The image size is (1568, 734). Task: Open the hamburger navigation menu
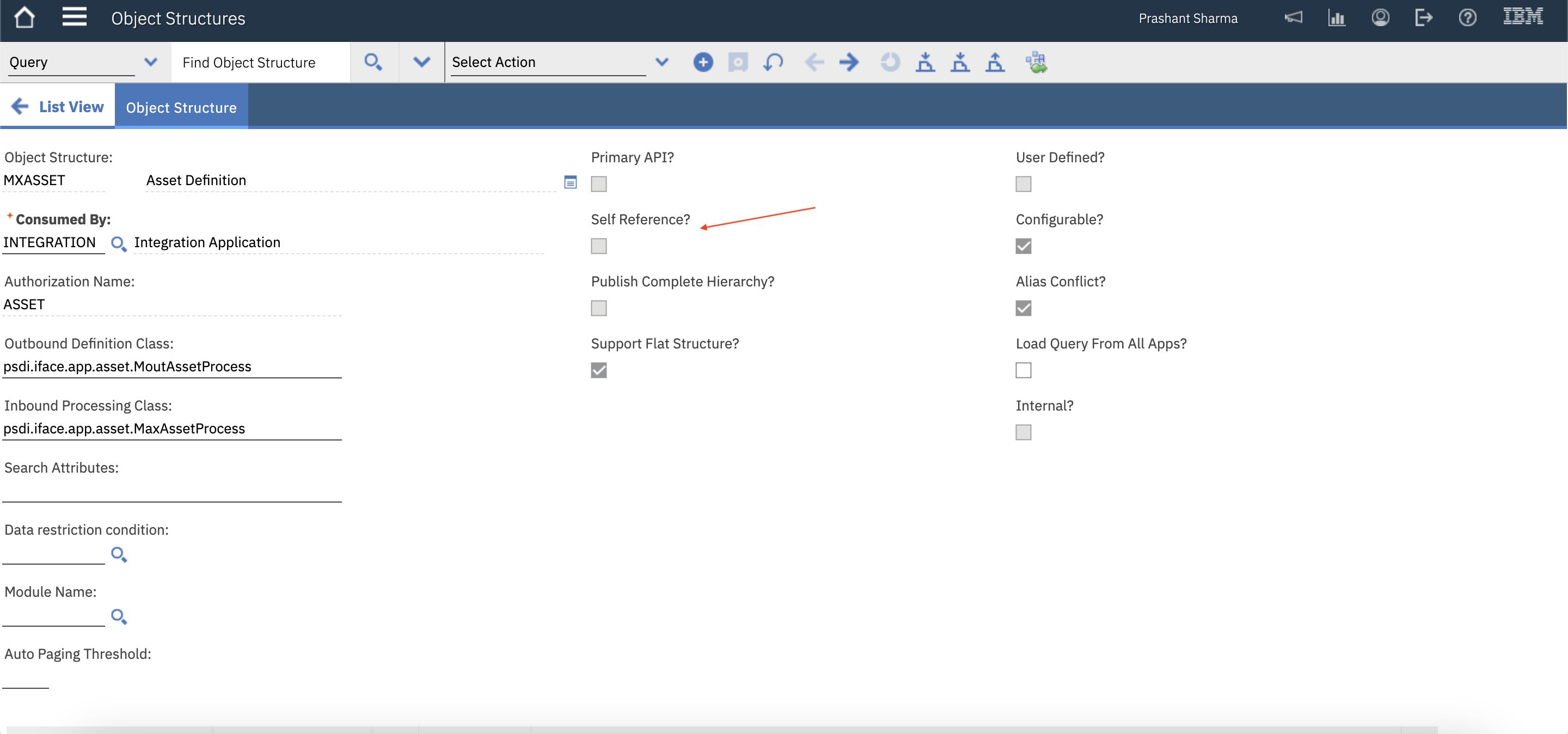click(x=74, y=17)
